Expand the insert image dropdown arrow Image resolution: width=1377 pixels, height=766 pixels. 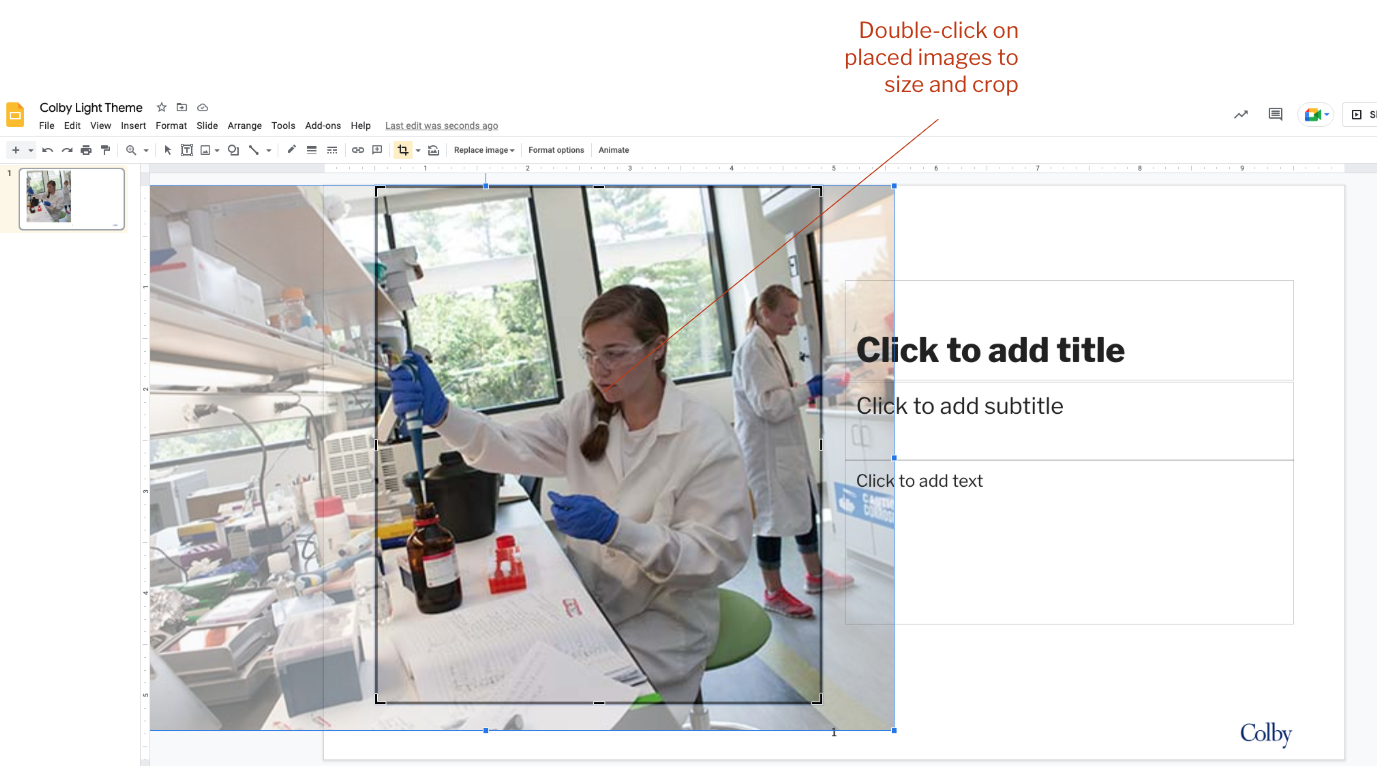click(x=217, y=150)
